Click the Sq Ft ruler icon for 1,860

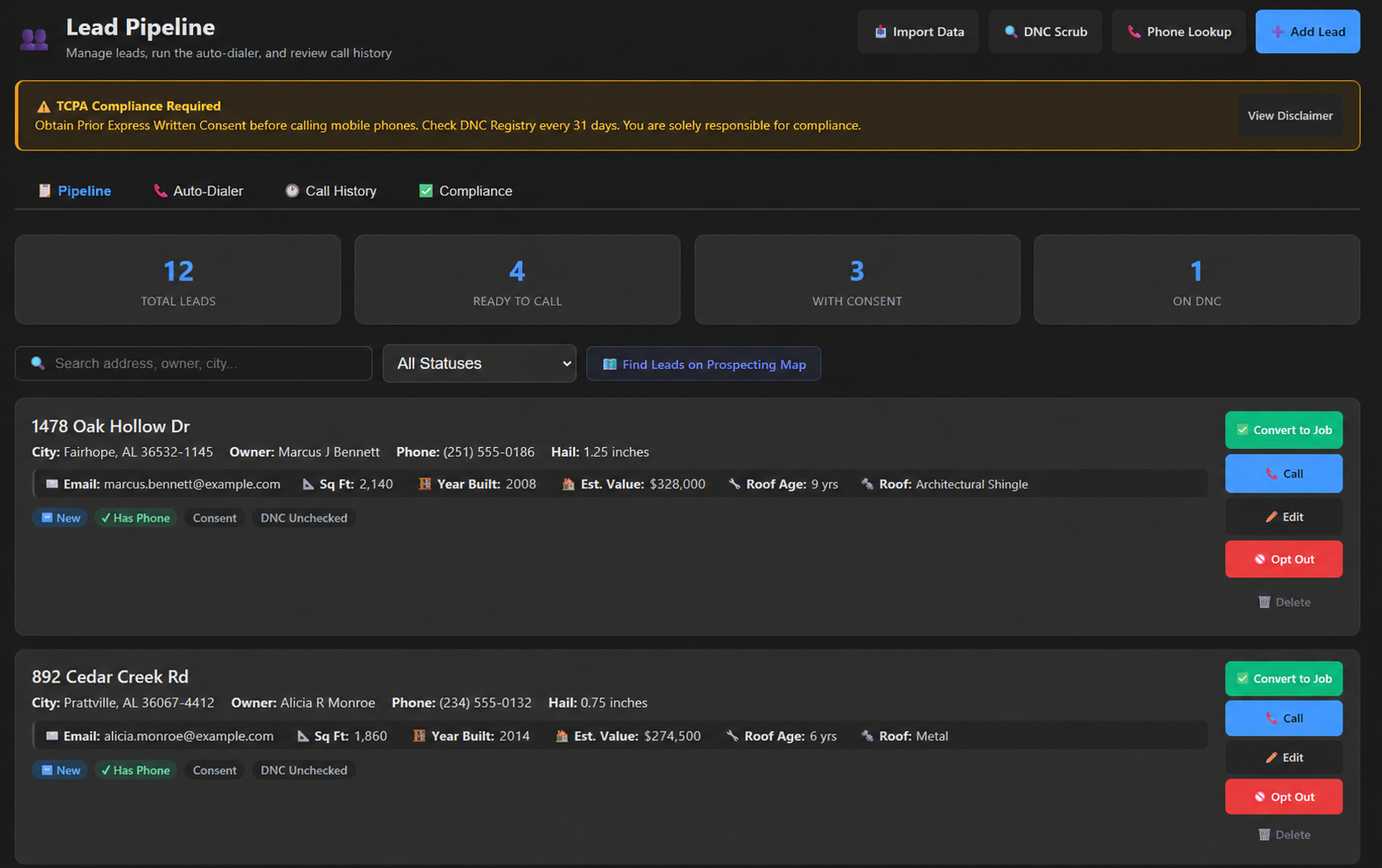coord(303,736)
